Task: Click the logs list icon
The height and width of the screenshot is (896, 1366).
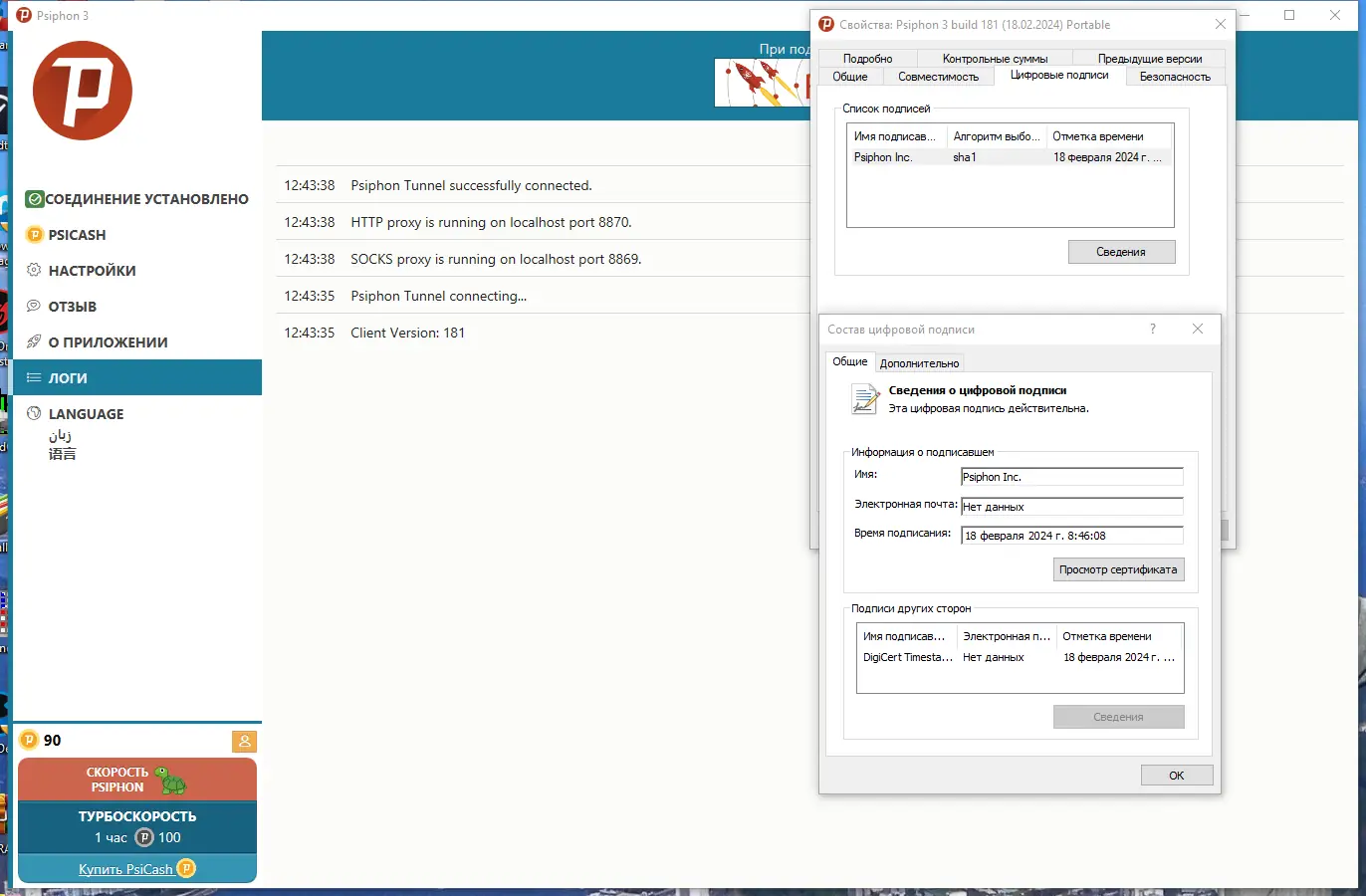Action: (x=34, y=377)
